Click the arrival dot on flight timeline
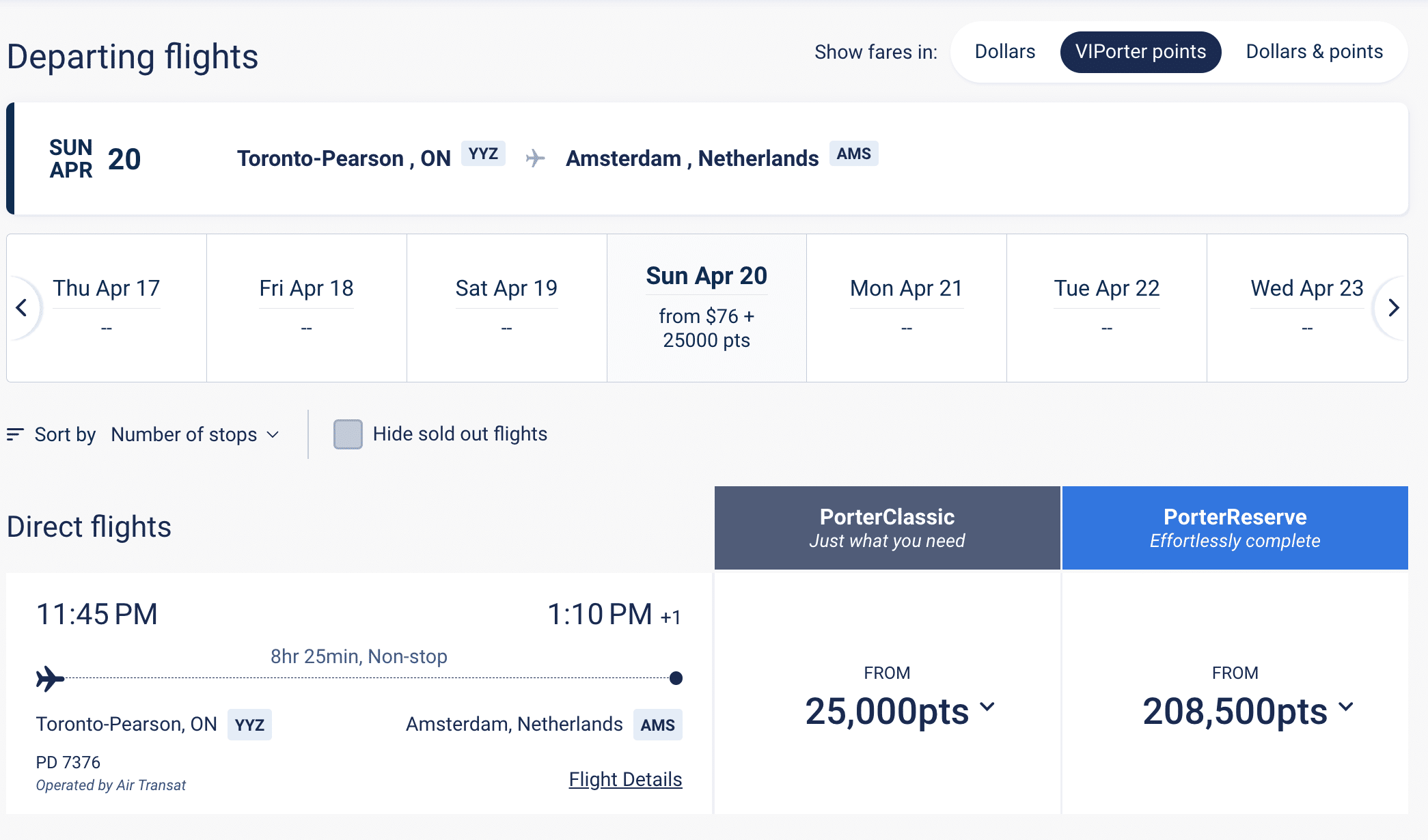Screen dimensions: 1428x840 pos(676,678)
